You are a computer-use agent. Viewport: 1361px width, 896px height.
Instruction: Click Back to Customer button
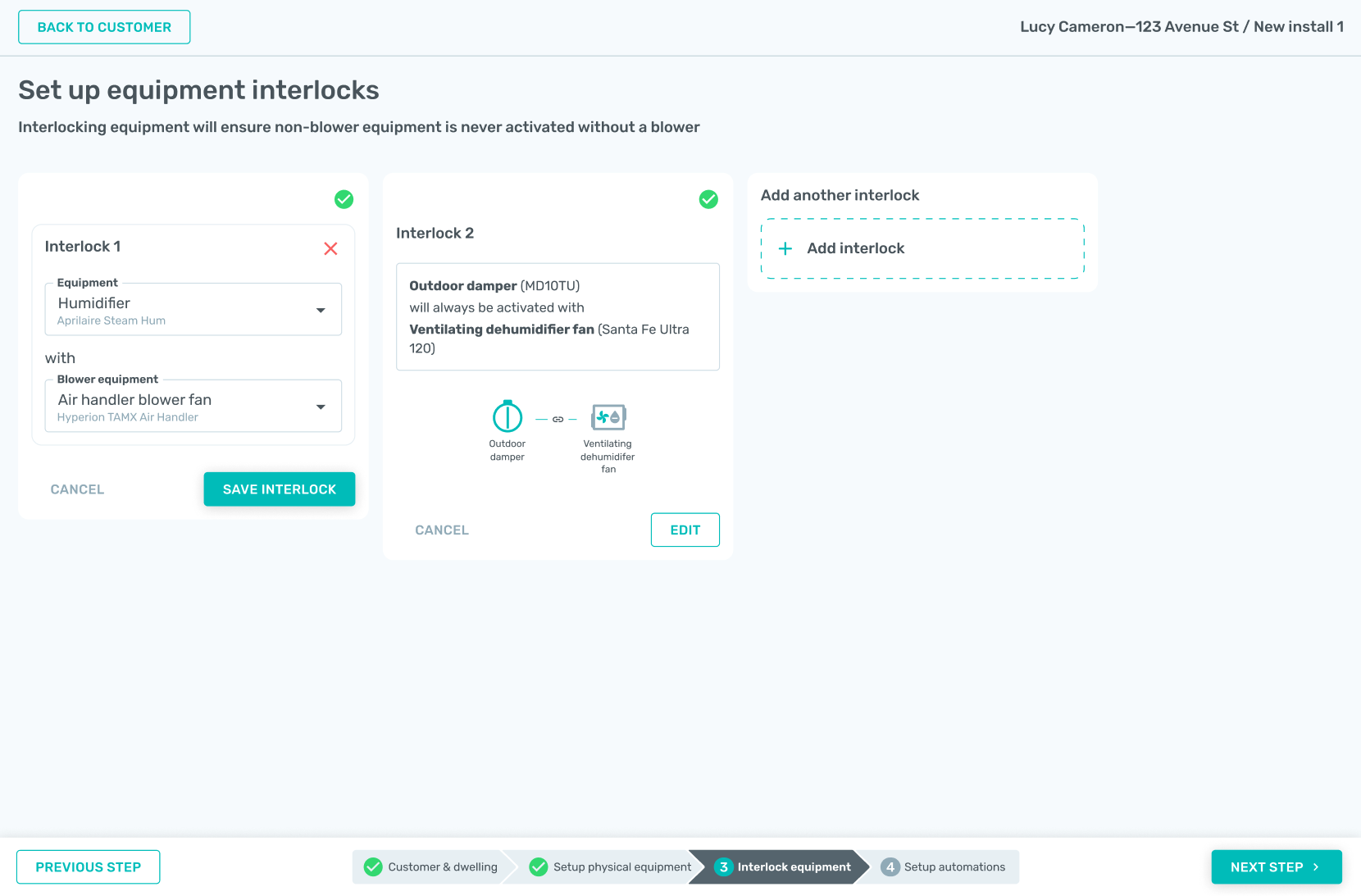tap(104, 27)
